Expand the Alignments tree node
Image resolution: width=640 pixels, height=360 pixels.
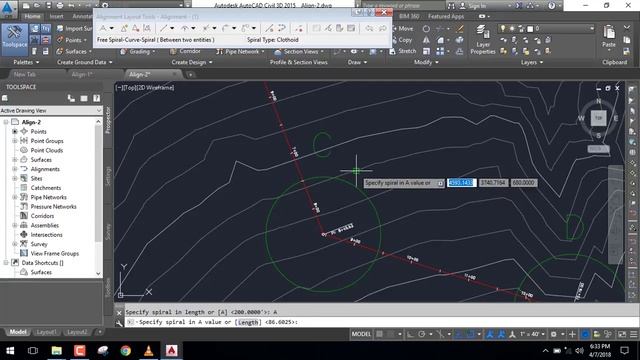coord(15,169)
